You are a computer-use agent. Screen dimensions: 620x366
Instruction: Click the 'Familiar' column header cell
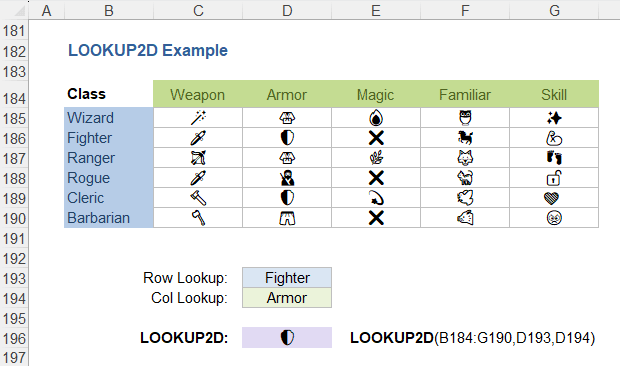(465, 94)
